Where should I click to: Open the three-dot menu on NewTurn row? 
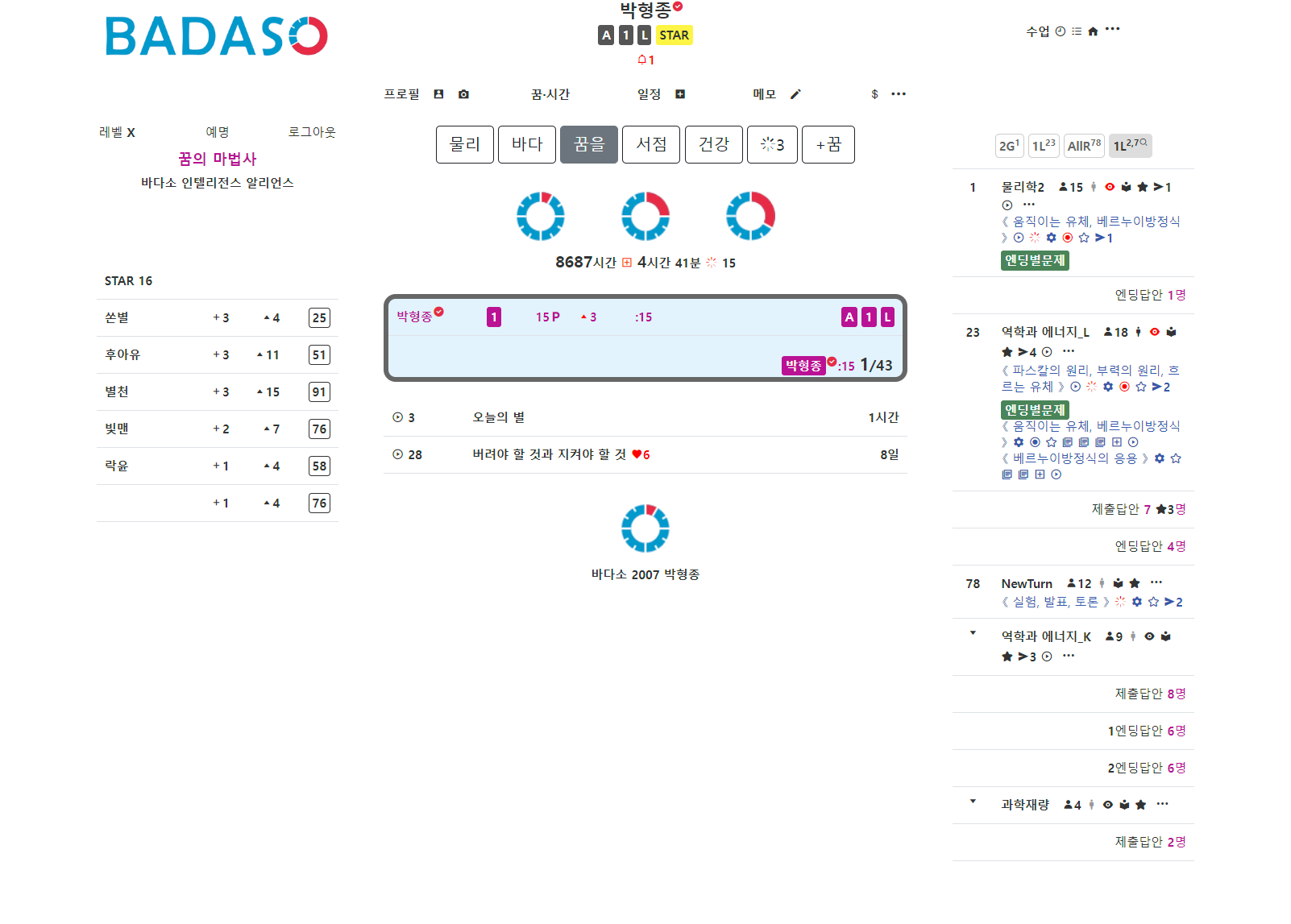pyautogui.click(x=1156, y=582)
